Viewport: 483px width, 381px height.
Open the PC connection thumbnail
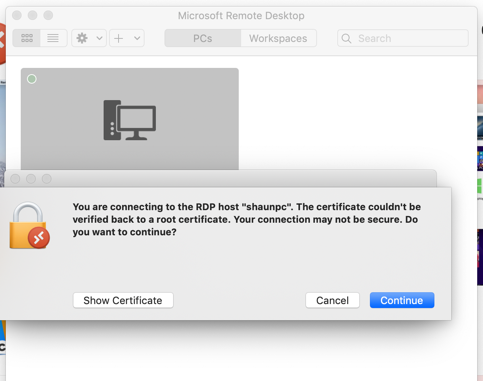click(x=130, y=119)
